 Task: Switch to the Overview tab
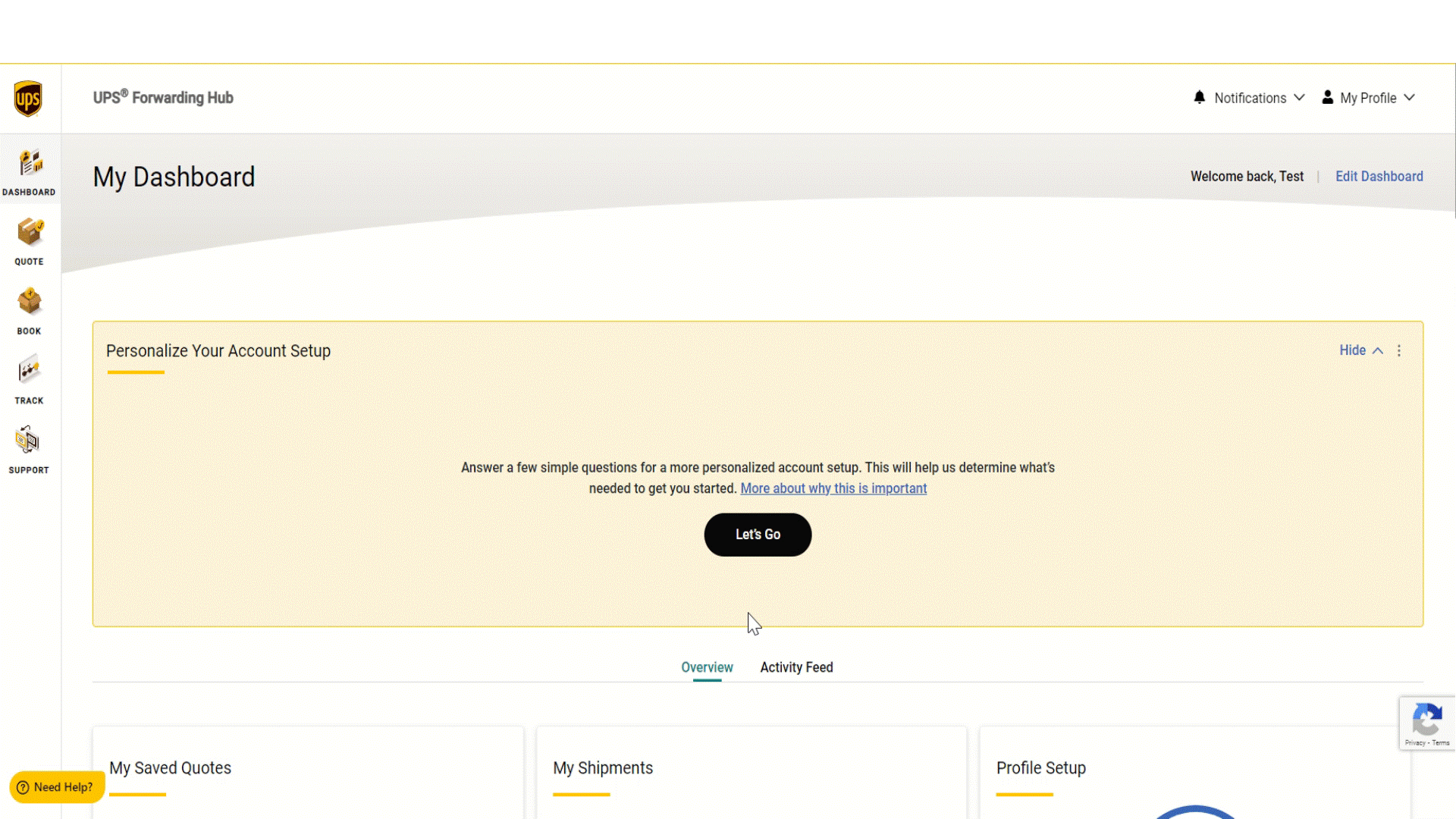point(707,667)
